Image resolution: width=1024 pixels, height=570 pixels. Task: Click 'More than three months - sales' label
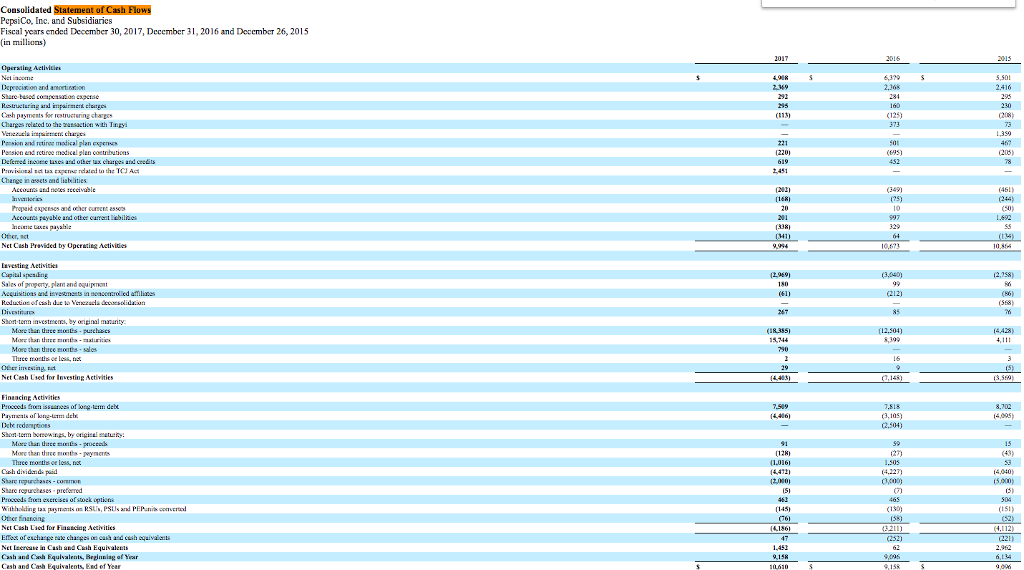[x=54, y=349]
